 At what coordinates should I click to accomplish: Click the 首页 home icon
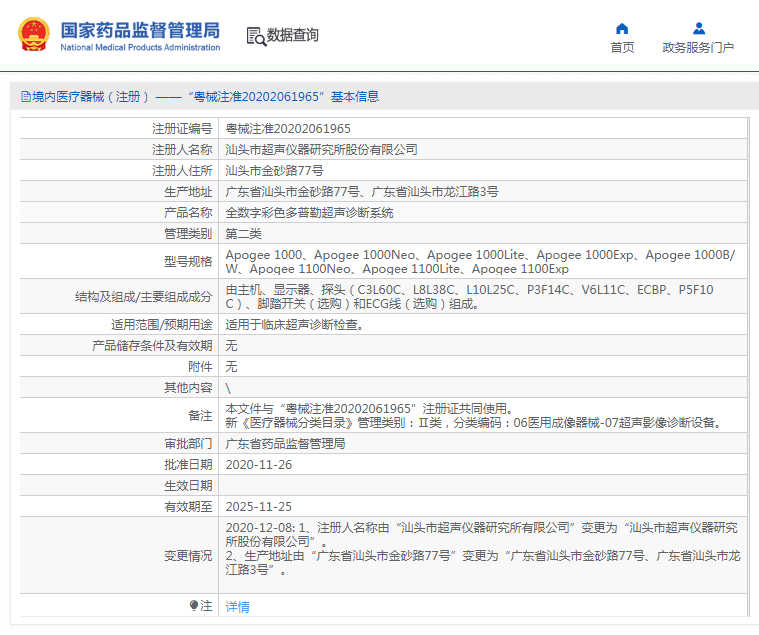[x=622, y=29]
